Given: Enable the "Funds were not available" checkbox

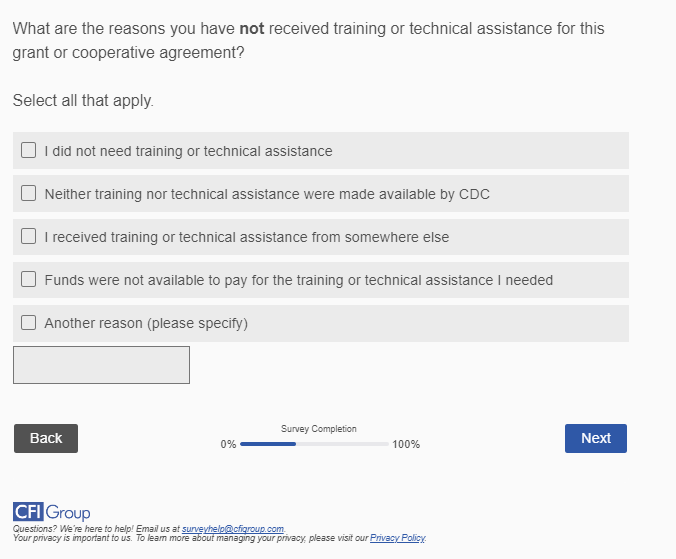Looking at the screenshot, I should click(x=29, y=280).
